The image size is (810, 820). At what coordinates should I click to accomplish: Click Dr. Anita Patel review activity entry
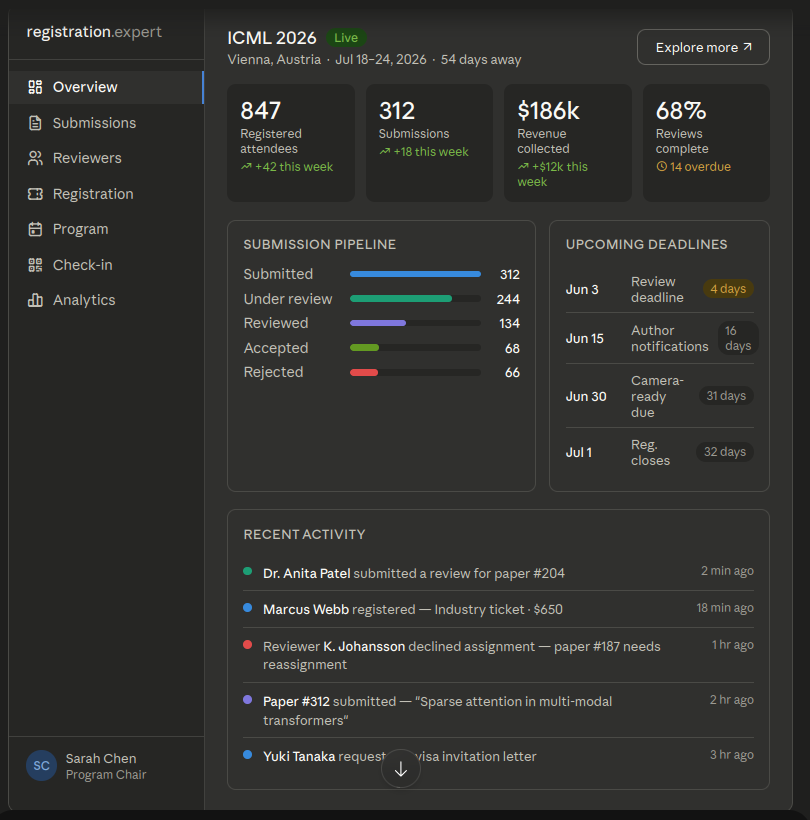(x=498, y=573)
